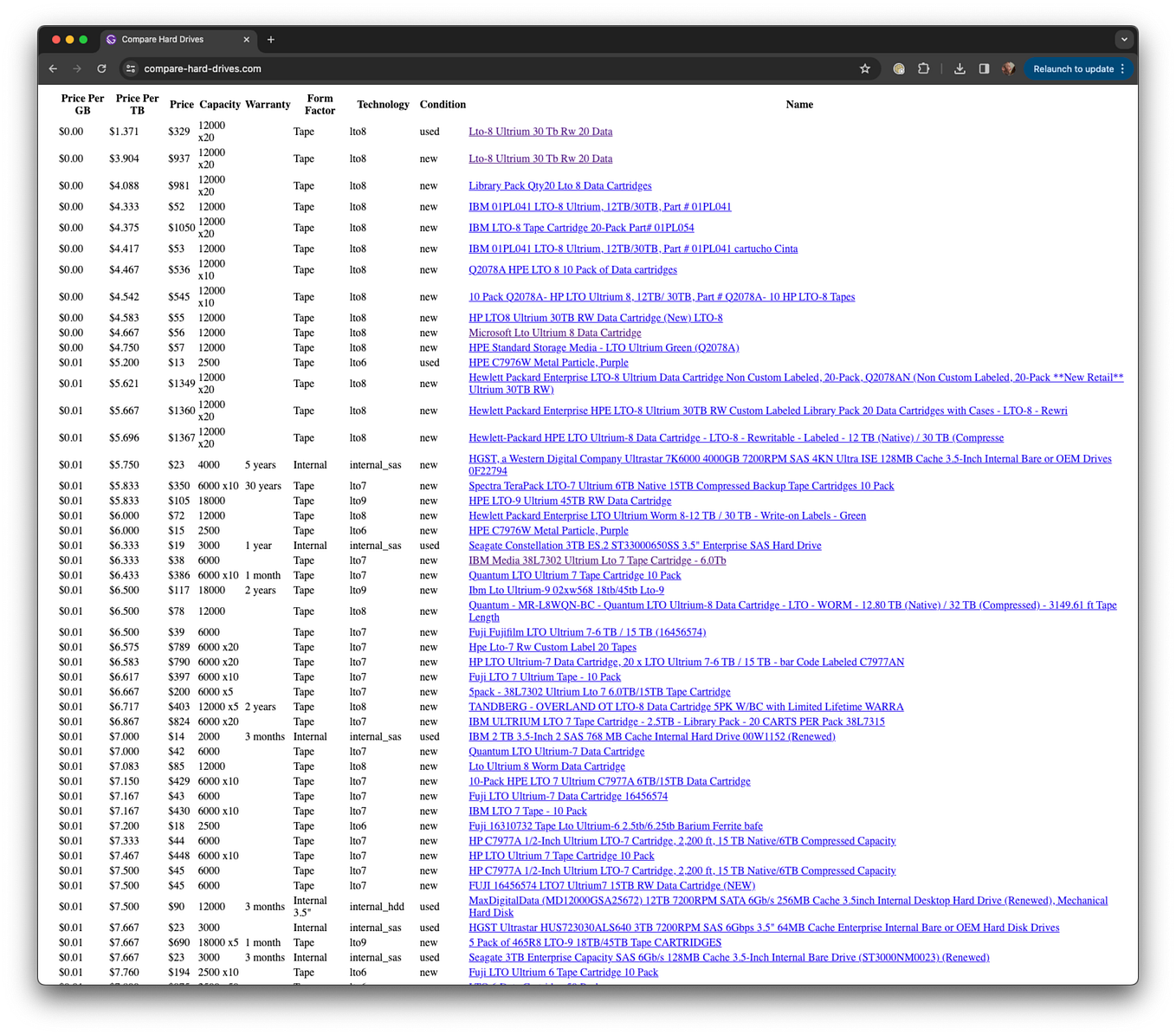The image size is (1176, 1035).
Task: Click the browser profile avatar
Action: pos(1009,68)
